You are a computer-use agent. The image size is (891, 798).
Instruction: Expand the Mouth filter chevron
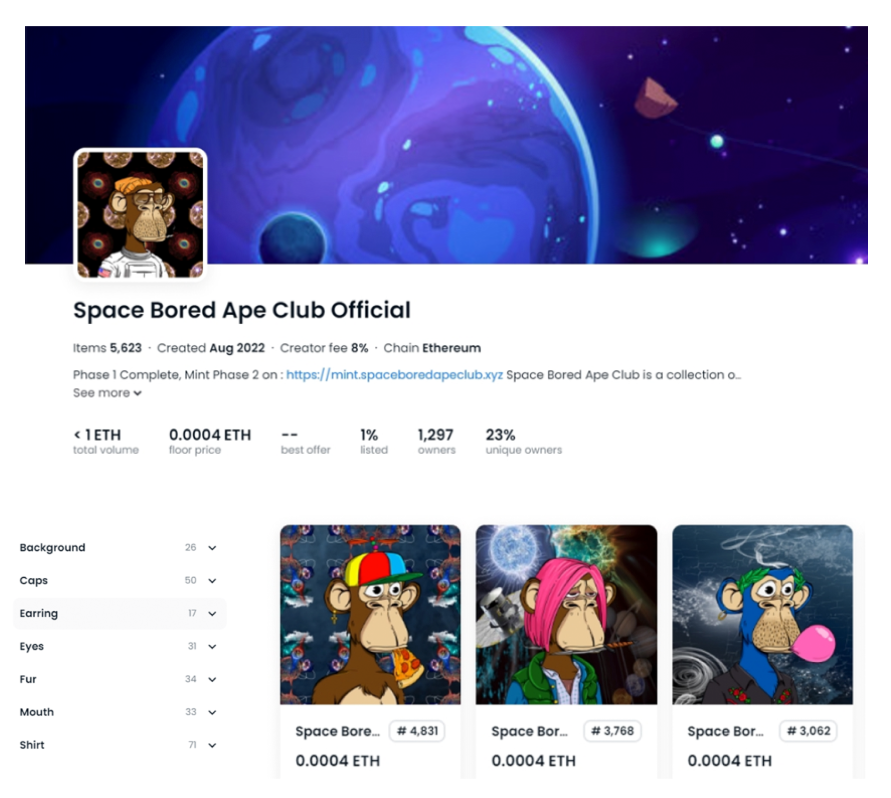click(x=212, y=713)
